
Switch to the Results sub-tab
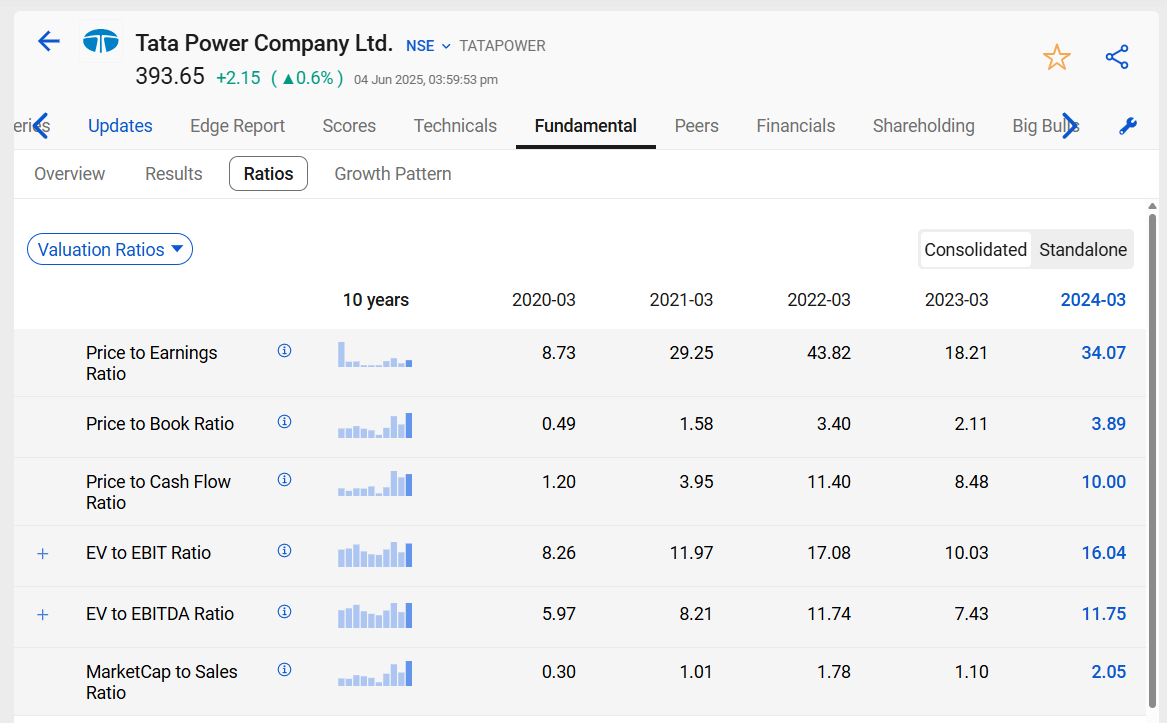pyautogui.click(x=173, y=173)
